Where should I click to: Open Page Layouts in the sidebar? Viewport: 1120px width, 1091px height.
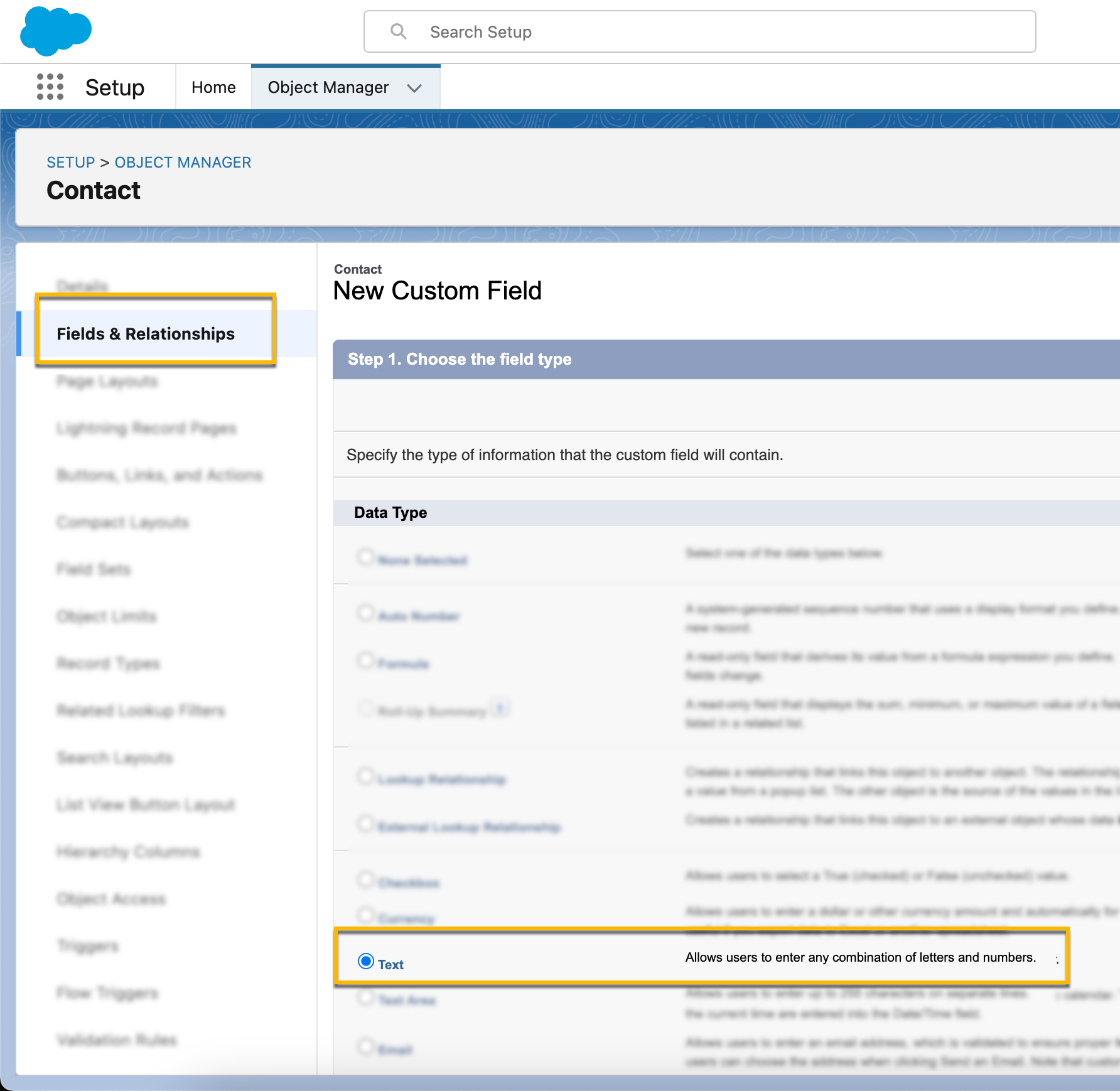[x=107, y=381]
